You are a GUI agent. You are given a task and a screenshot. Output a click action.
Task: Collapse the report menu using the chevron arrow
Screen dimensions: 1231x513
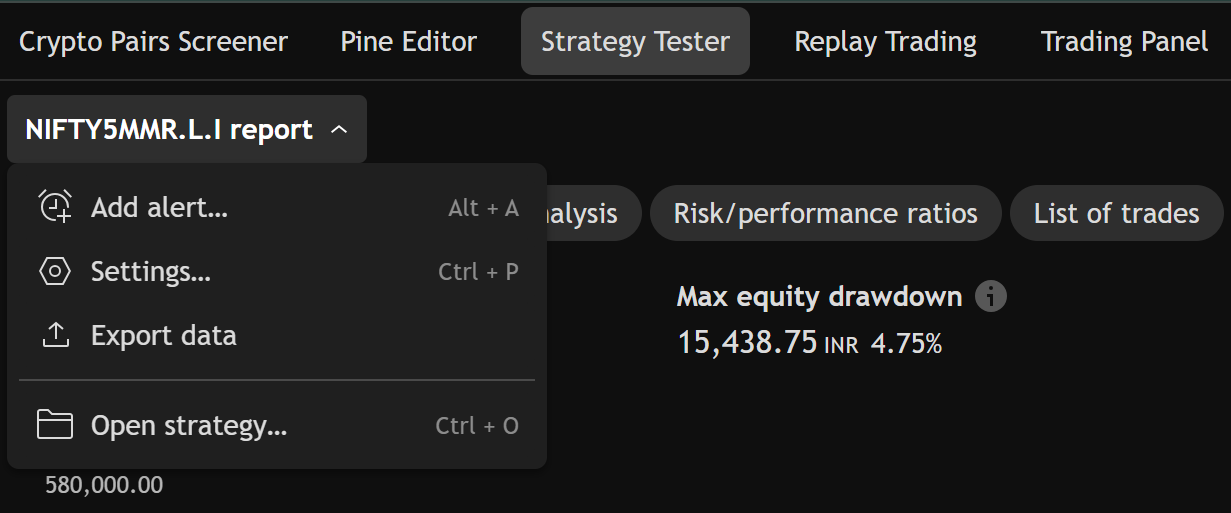[x=339, y=130]
